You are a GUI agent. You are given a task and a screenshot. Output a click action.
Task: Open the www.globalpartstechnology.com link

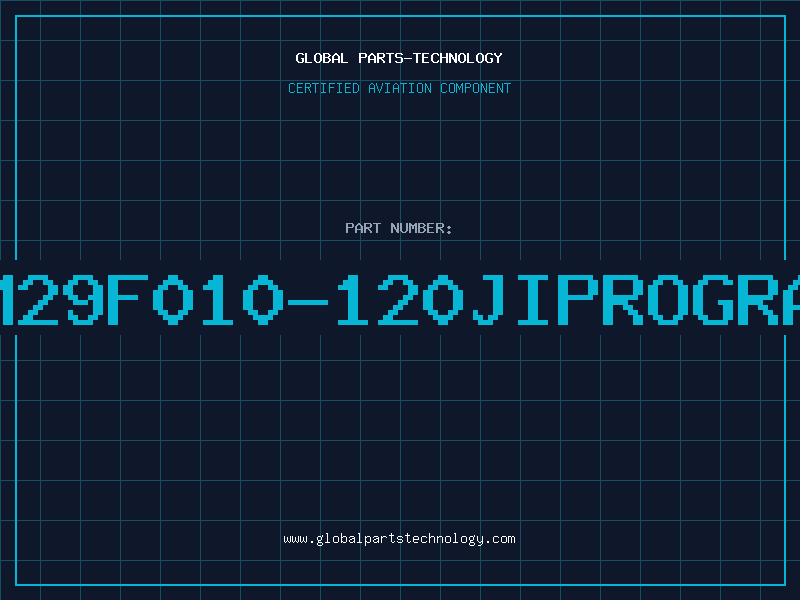(399, 539)
